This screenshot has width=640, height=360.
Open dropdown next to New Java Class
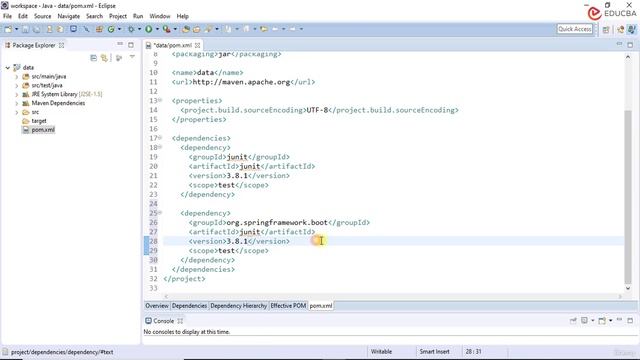[x=119, y=29]
